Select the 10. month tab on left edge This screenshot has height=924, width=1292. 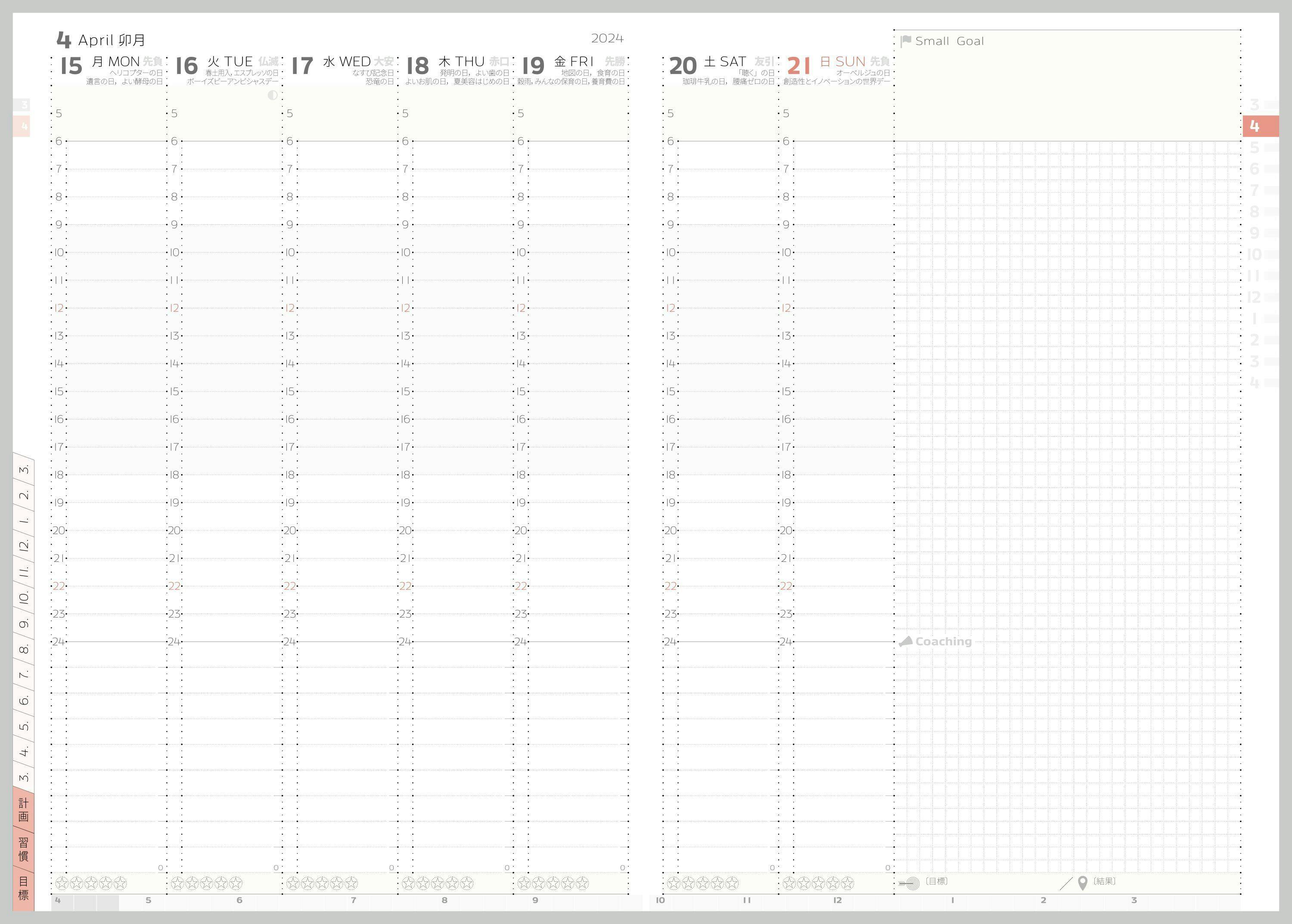coord(23,598)
